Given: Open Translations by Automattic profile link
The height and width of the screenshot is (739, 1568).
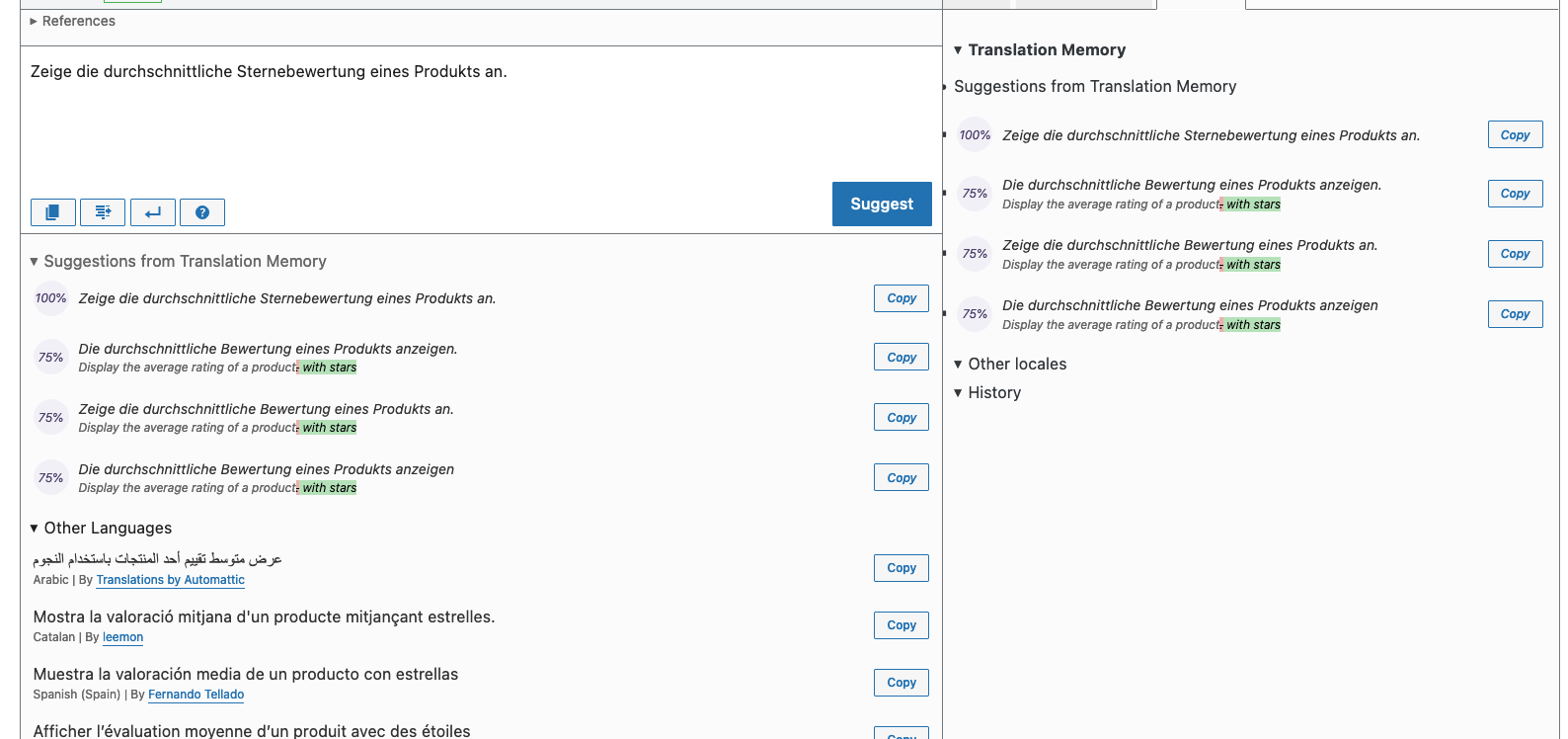Looking at the screenshot, I should 170,580.
